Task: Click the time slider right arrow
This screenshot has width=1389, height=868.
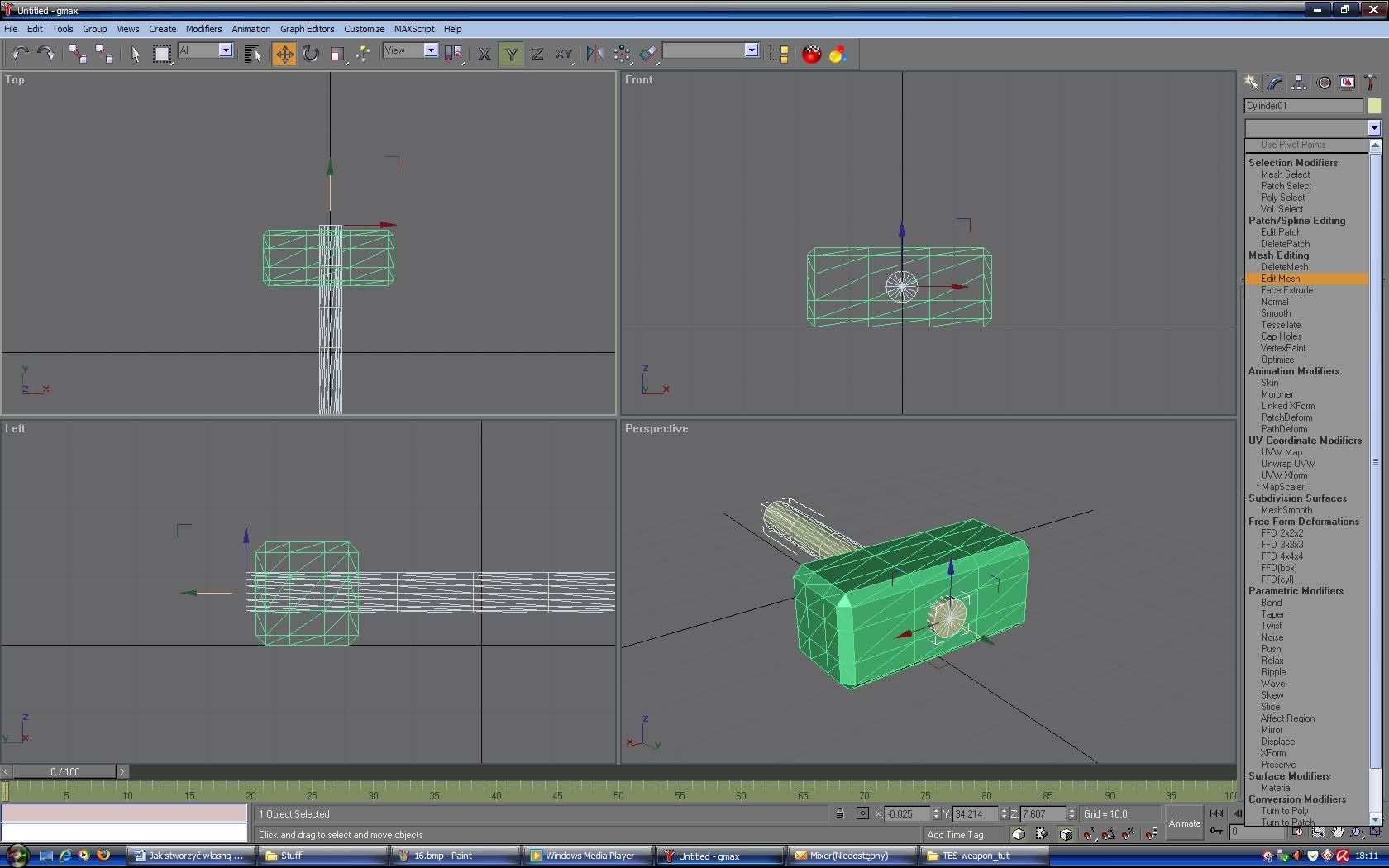Action: pos(122,771)
